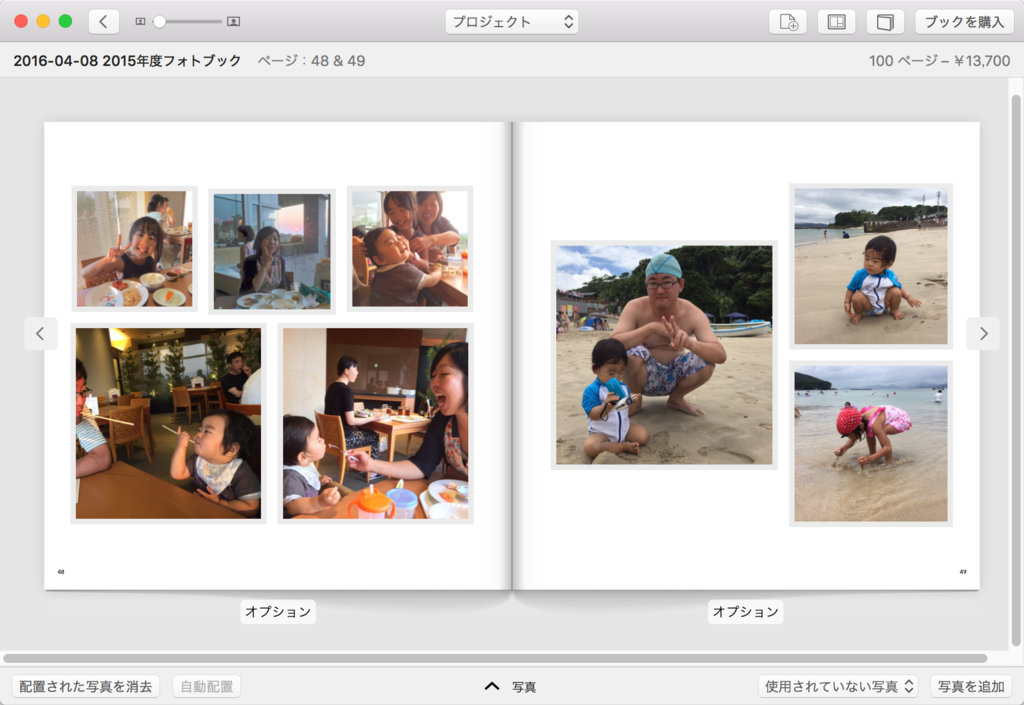
Task: Select photo of two women with laughing baby
Action: [x=409, y=249]
